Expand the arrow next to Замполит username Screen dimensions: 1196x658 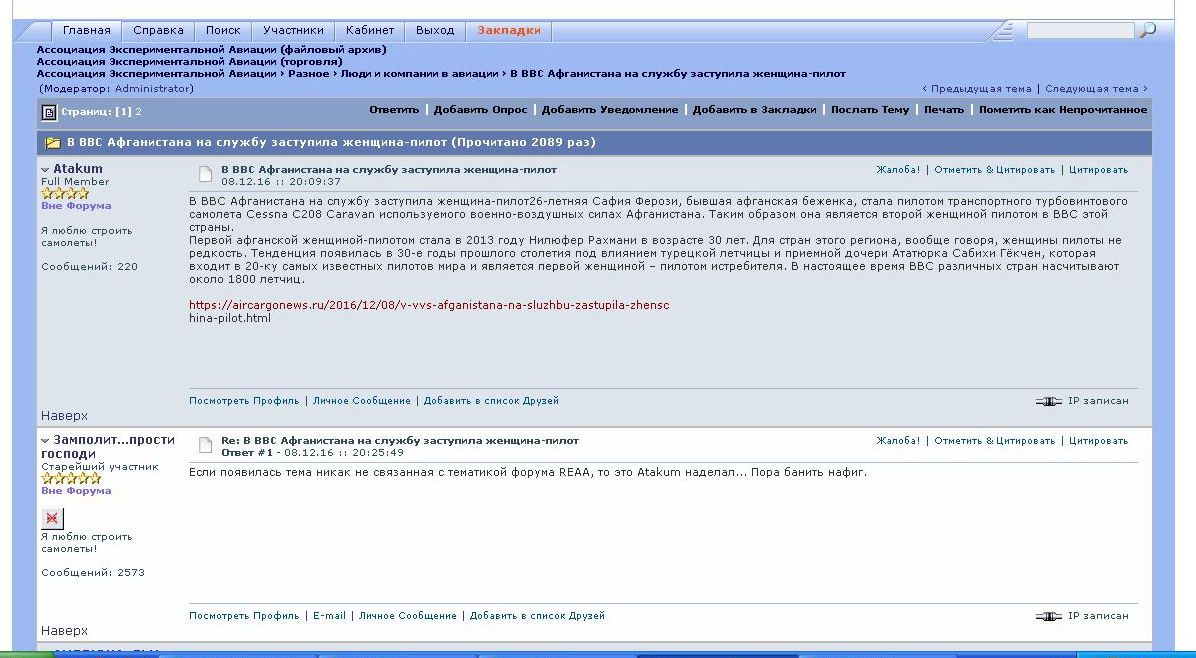point(45,441)
